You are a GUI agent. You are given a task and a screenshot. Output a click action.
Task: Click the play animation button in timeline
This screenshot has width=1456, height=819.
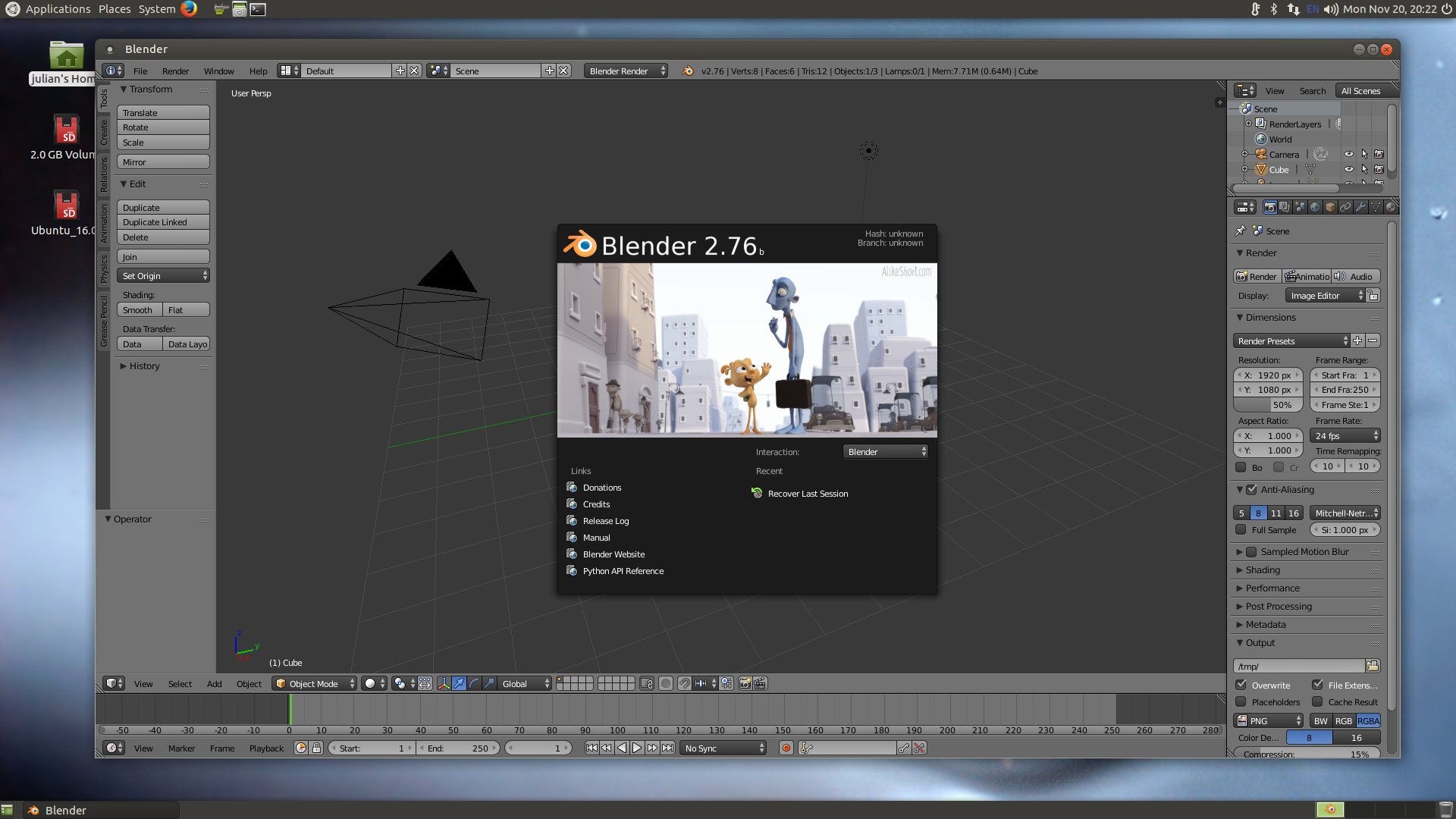pos(637,748)
